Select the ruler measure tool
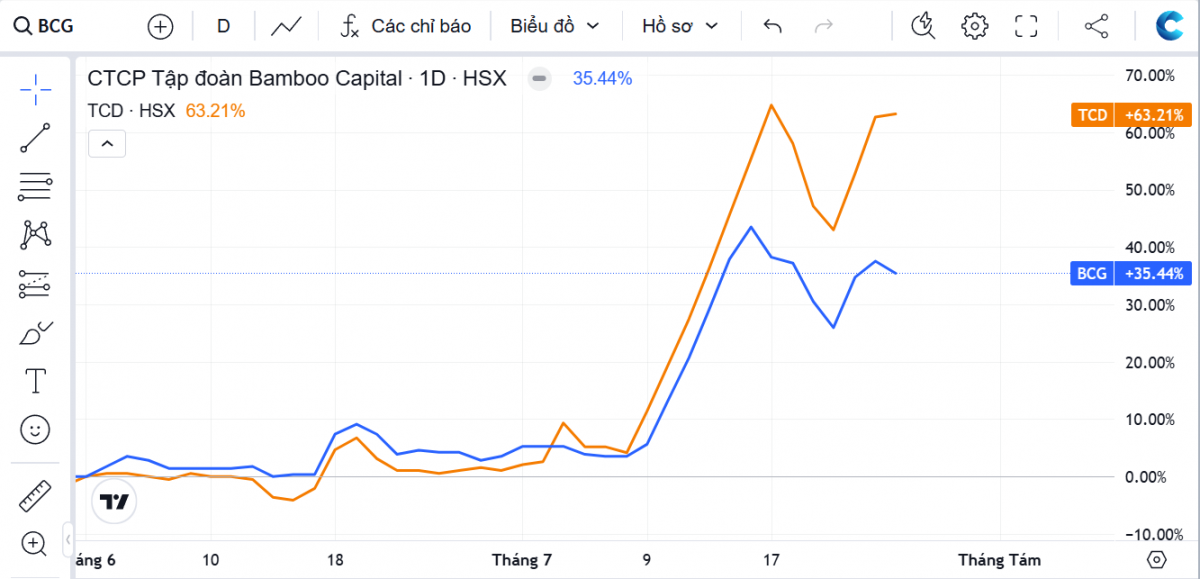The height and width of the screenshot is (579, 1200). [x=35, y=495]
